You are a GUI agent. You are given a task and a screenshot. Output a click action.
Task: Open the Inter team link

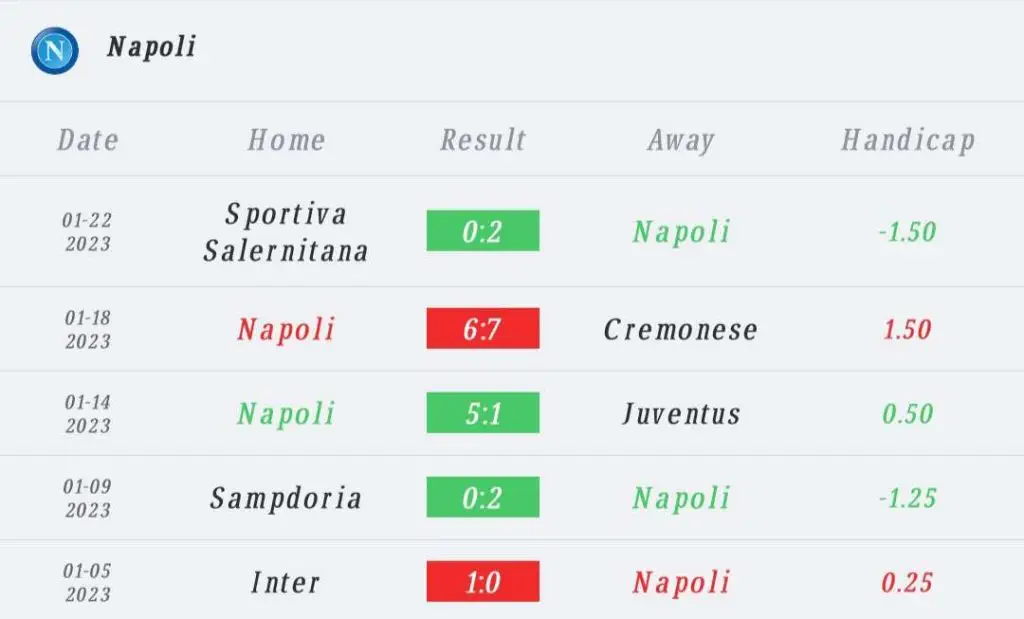pos(286,582)
